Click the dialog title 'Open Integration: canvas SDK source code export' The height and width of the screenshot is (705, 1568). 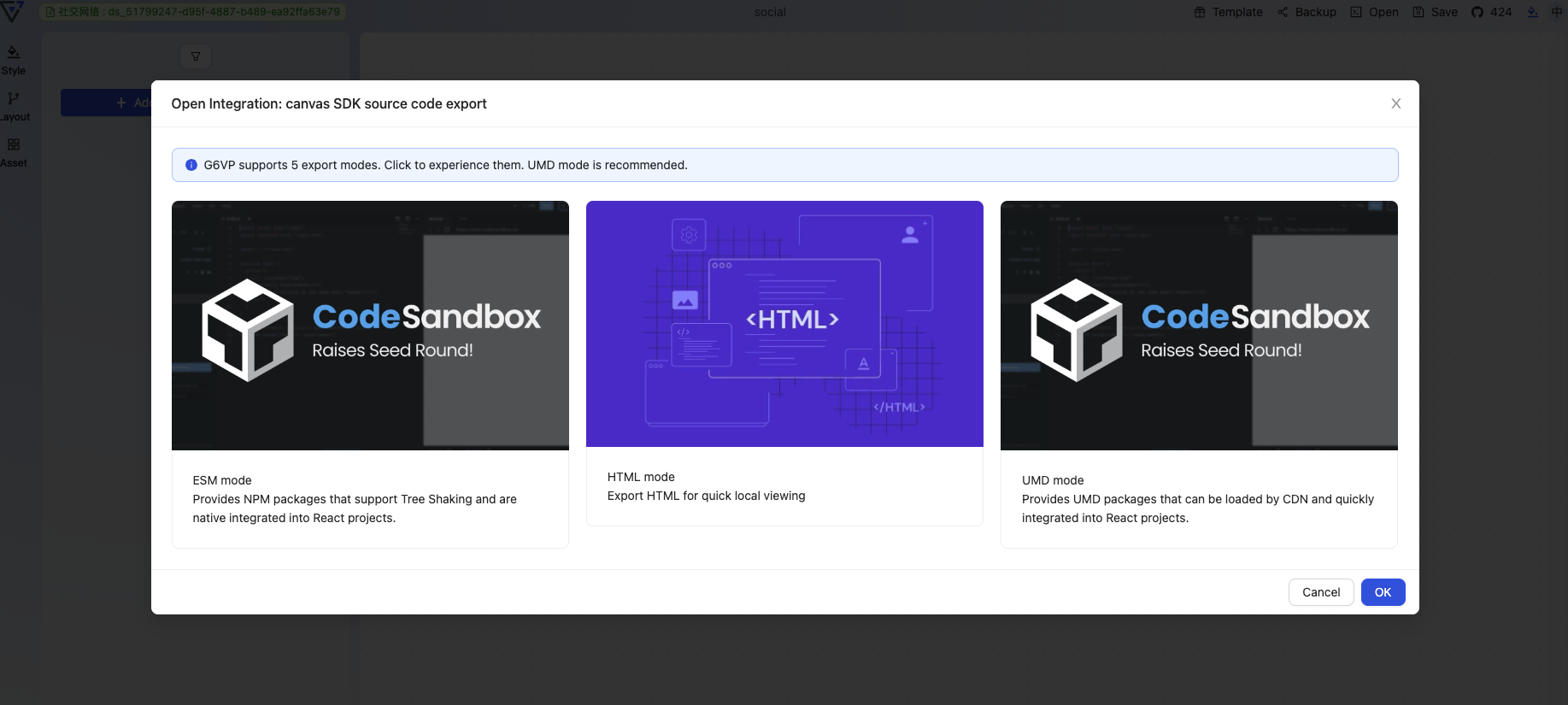click(x=329, y=103)
